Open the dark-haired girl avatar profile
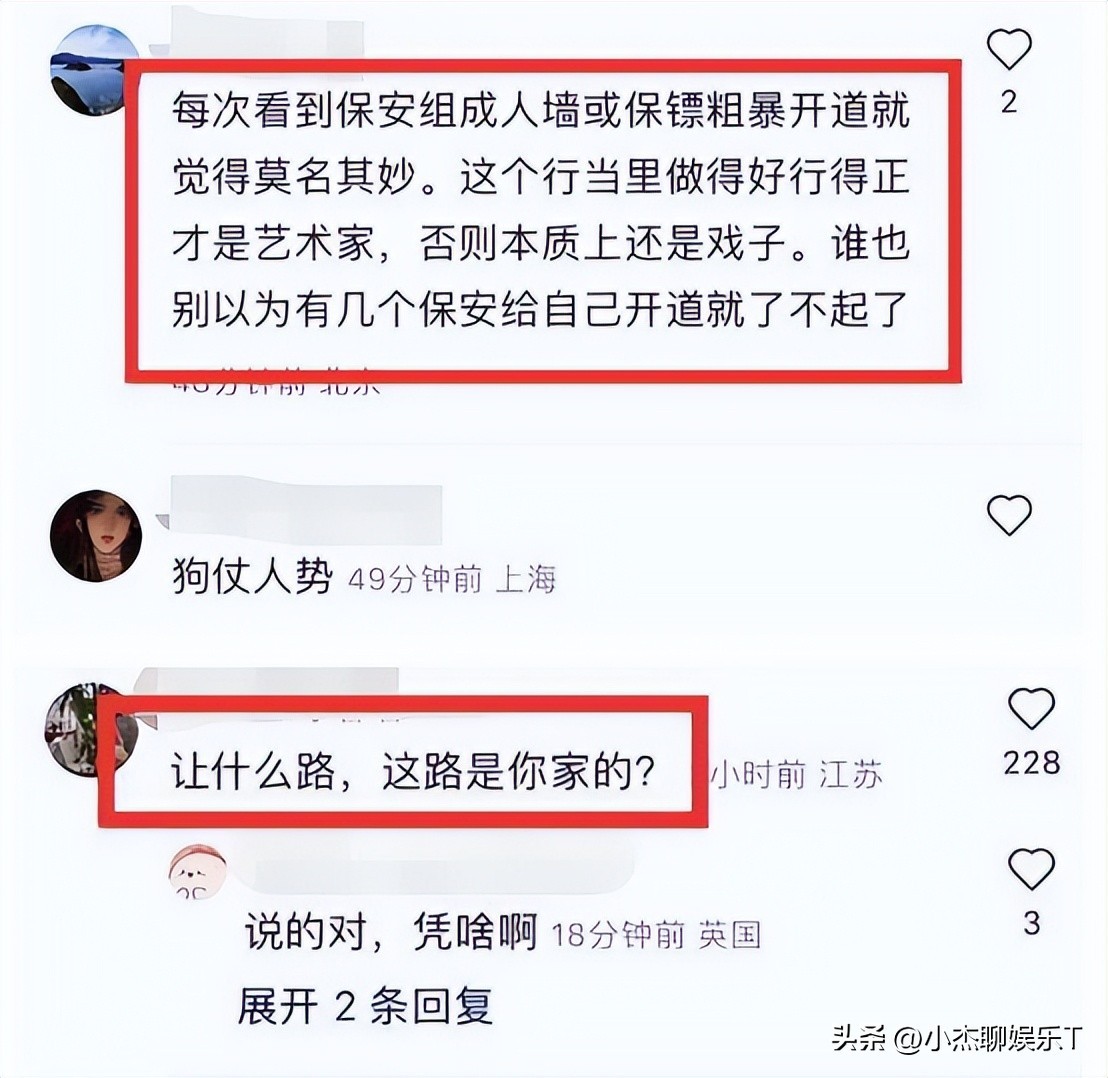 pyautogui.click(x=96, y=536)
